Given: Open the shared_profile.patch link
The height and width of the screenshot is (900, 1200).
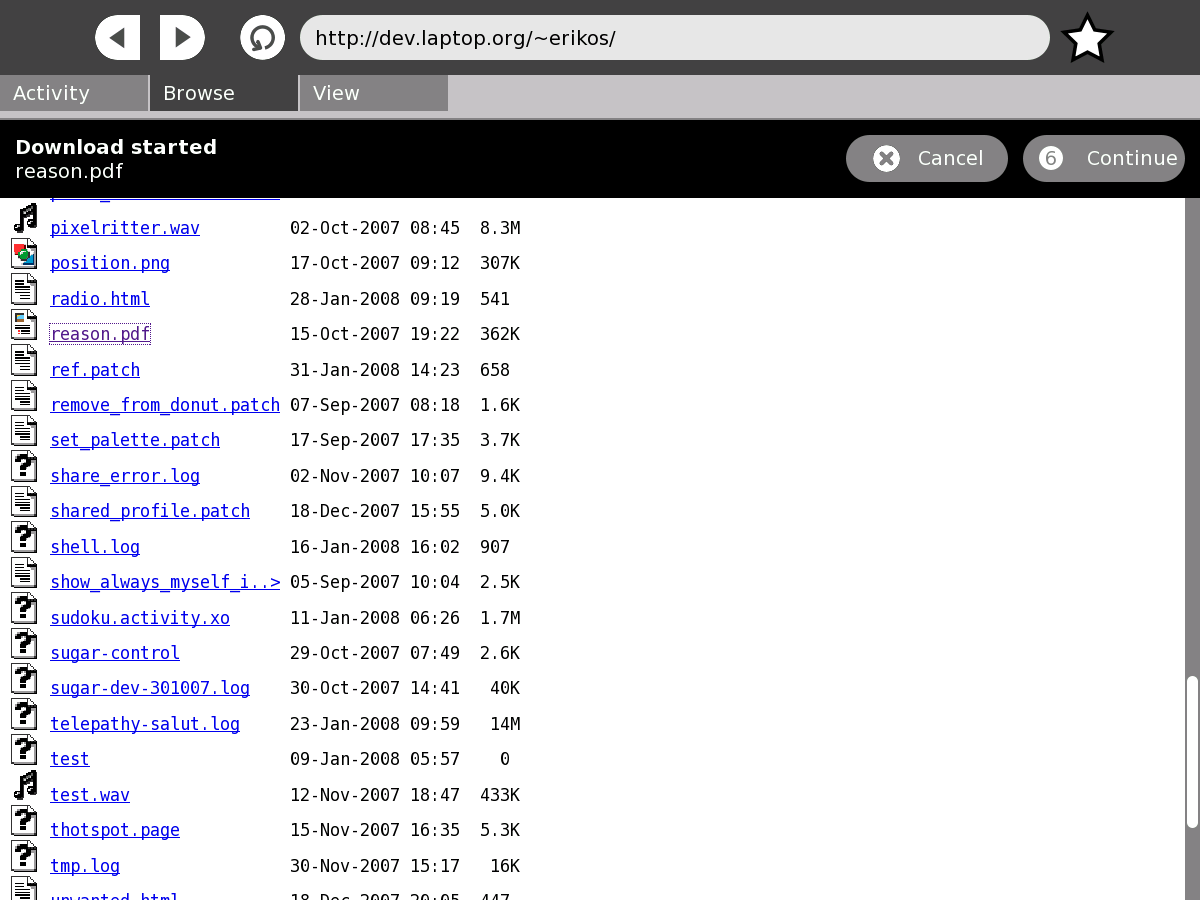Looking at the screenshot, I should tap(150, 511).
